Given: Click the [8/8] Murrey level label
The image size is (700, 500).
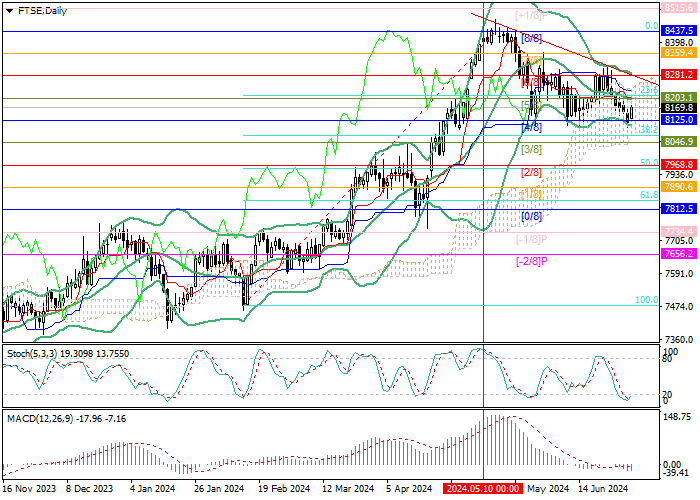Looking at the screenshot, I should coord(532,38).
